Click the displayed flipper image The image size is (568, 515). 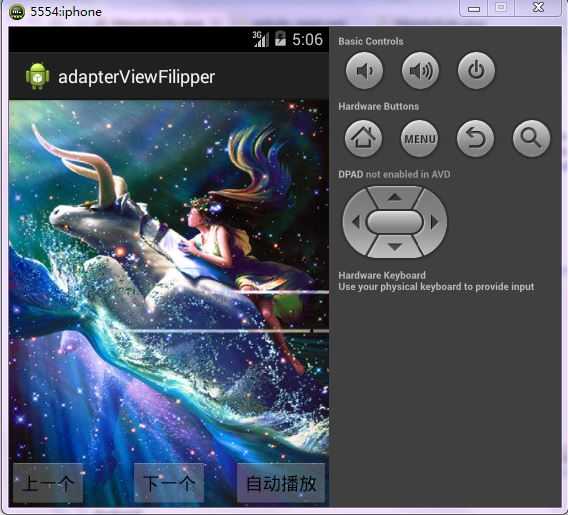coord(169,281)
